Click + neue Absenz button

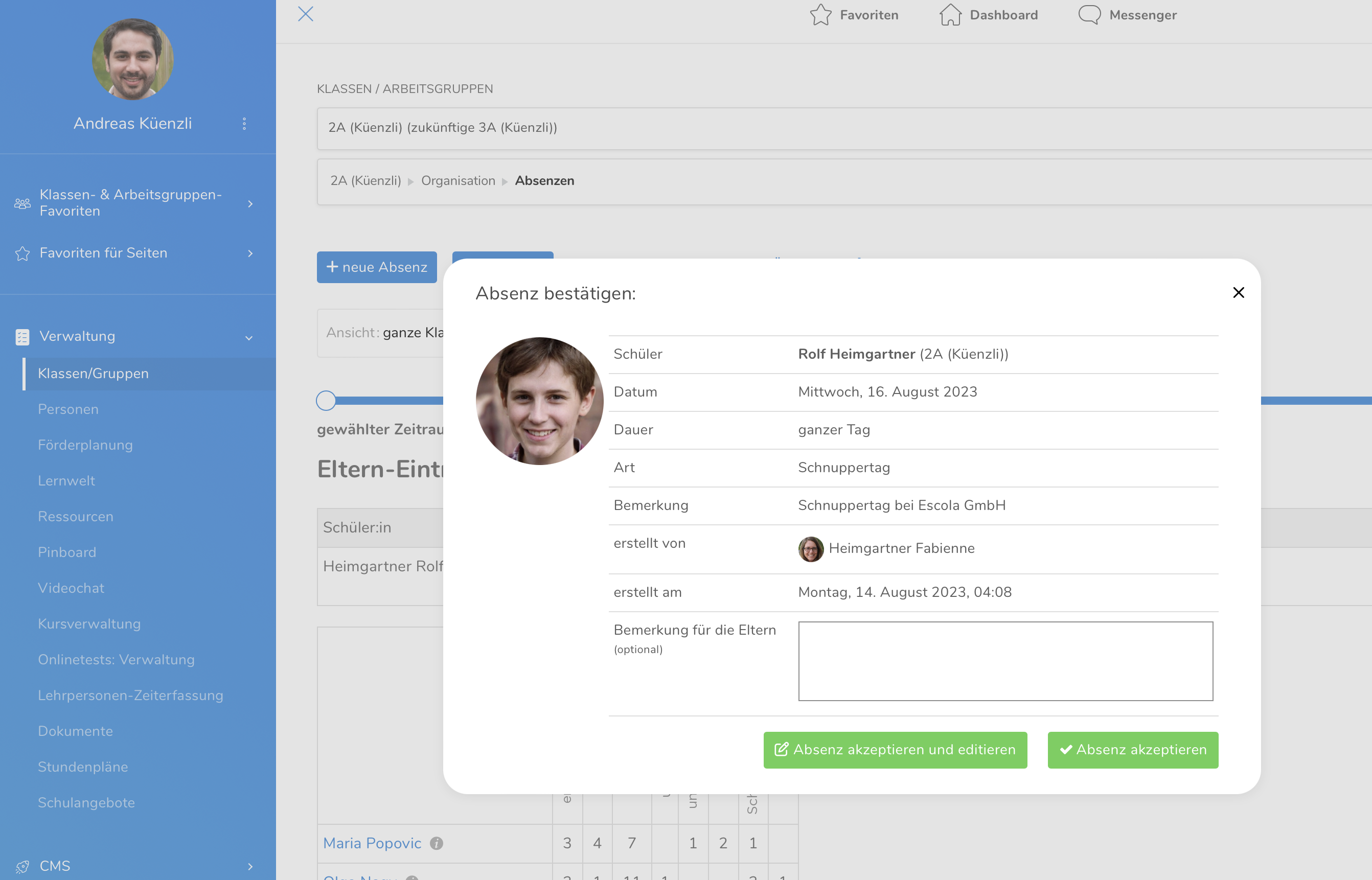377,267
